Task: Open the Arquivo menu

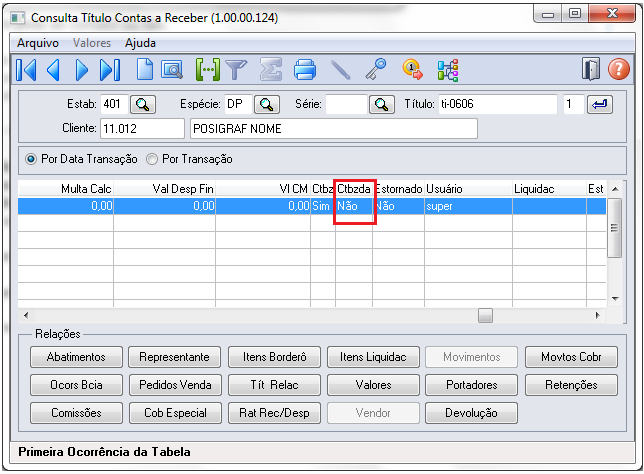Action: (38, 43)
